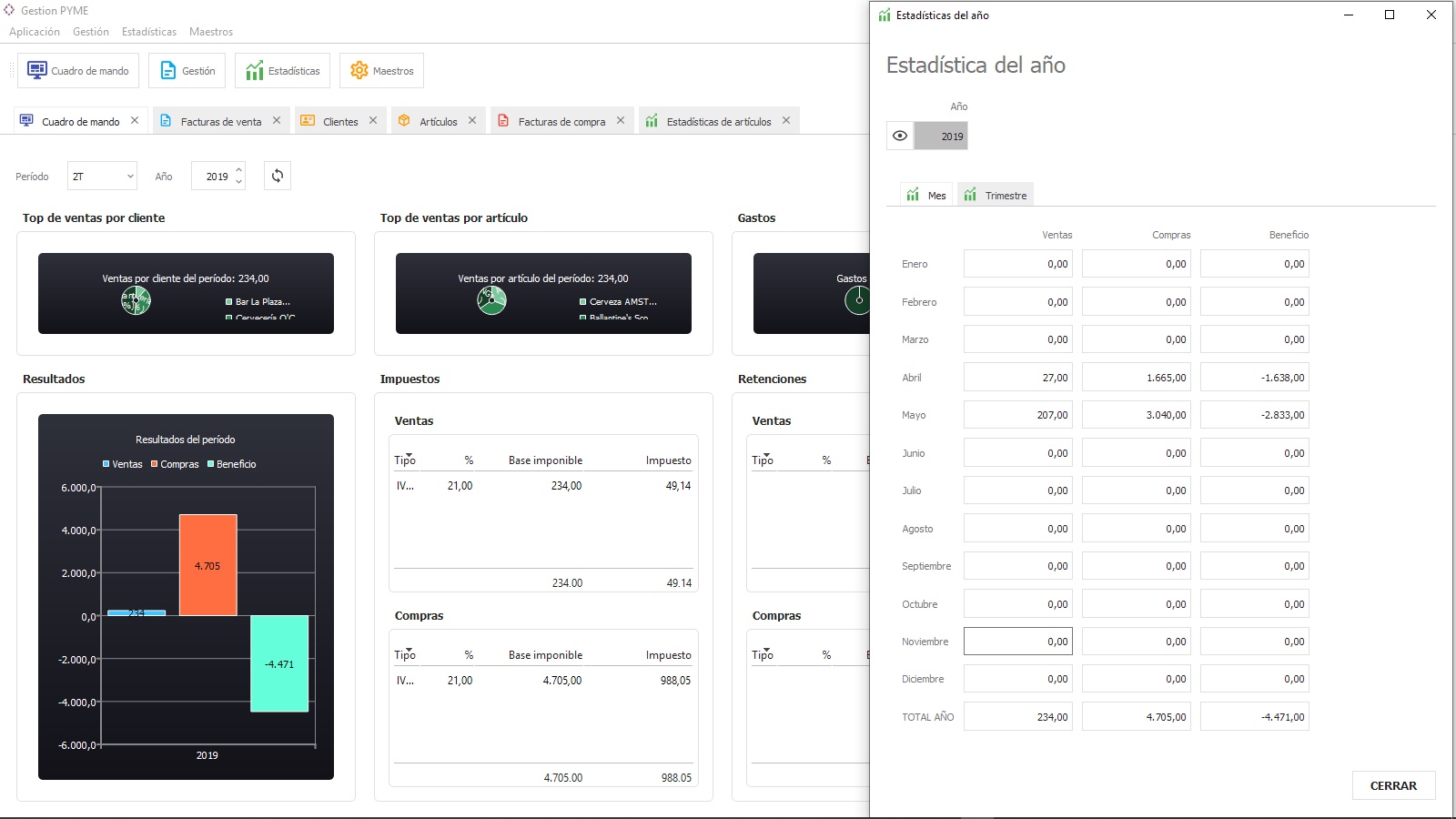Click the refresh icon next to year

[x=278, y=176]
